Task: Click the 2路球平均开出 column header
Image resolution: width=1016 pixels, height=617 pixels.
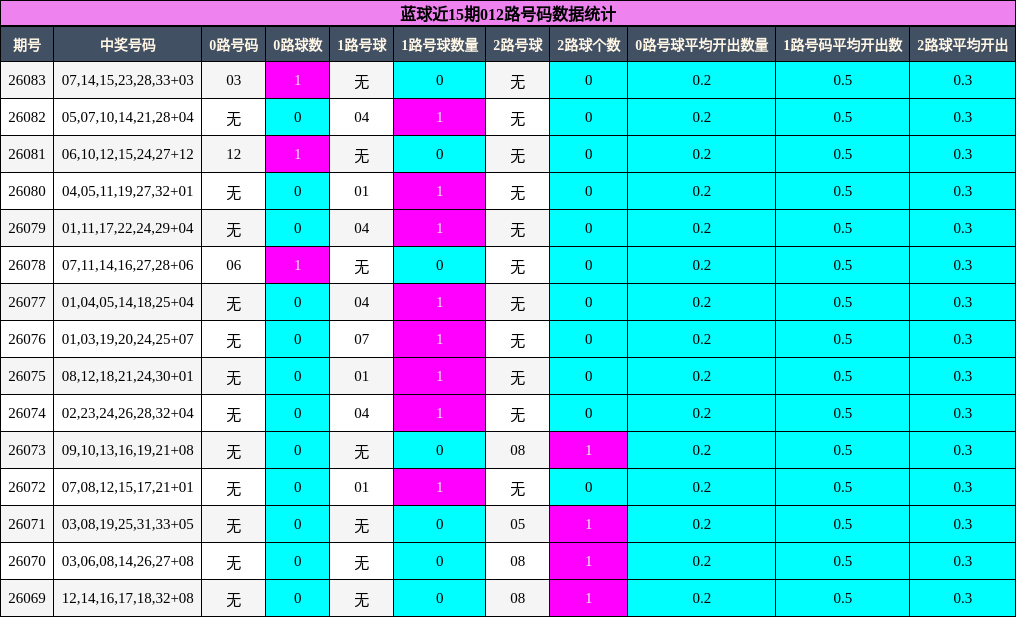Action: (963, 45)
